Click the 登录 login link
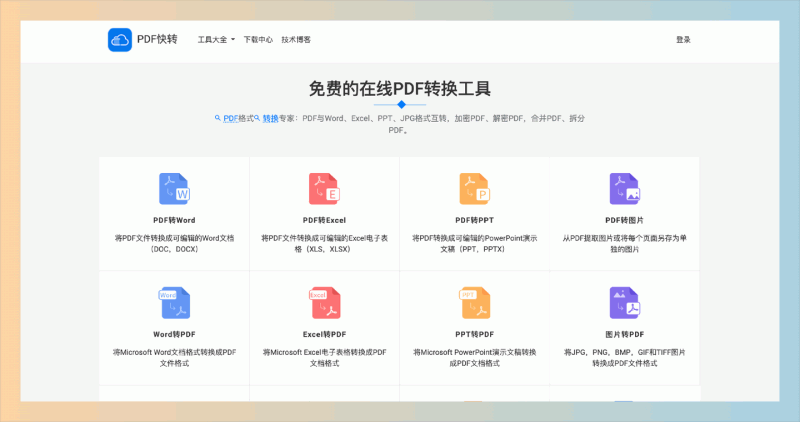The width and height of the screenshot is (800, 422). pos(683,40)
